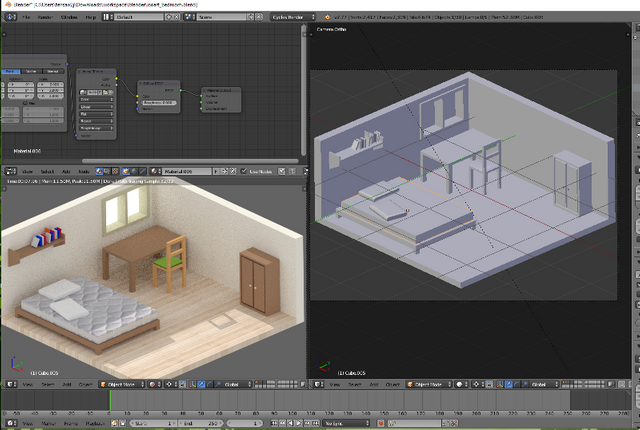
Task: Open Linear interpolation dropdown in Image Texture node
Action: (96, 106)
